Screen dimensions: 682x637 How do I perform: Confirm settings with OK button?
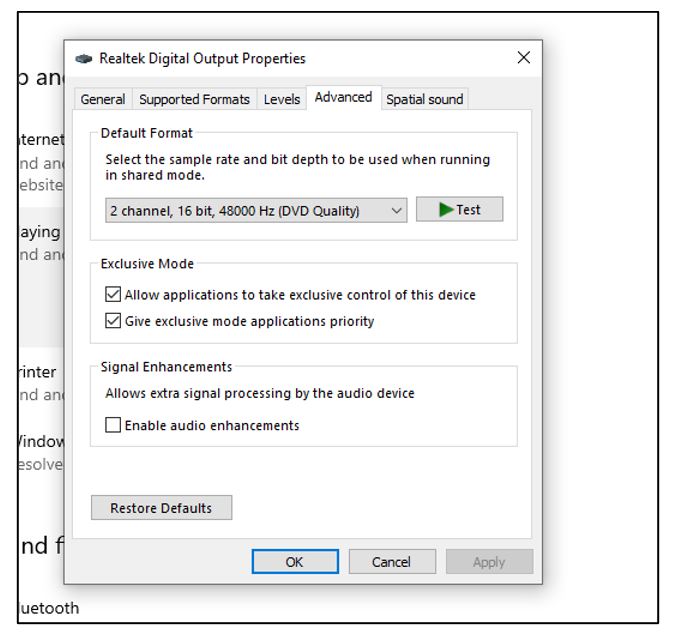tap(295, 562)
